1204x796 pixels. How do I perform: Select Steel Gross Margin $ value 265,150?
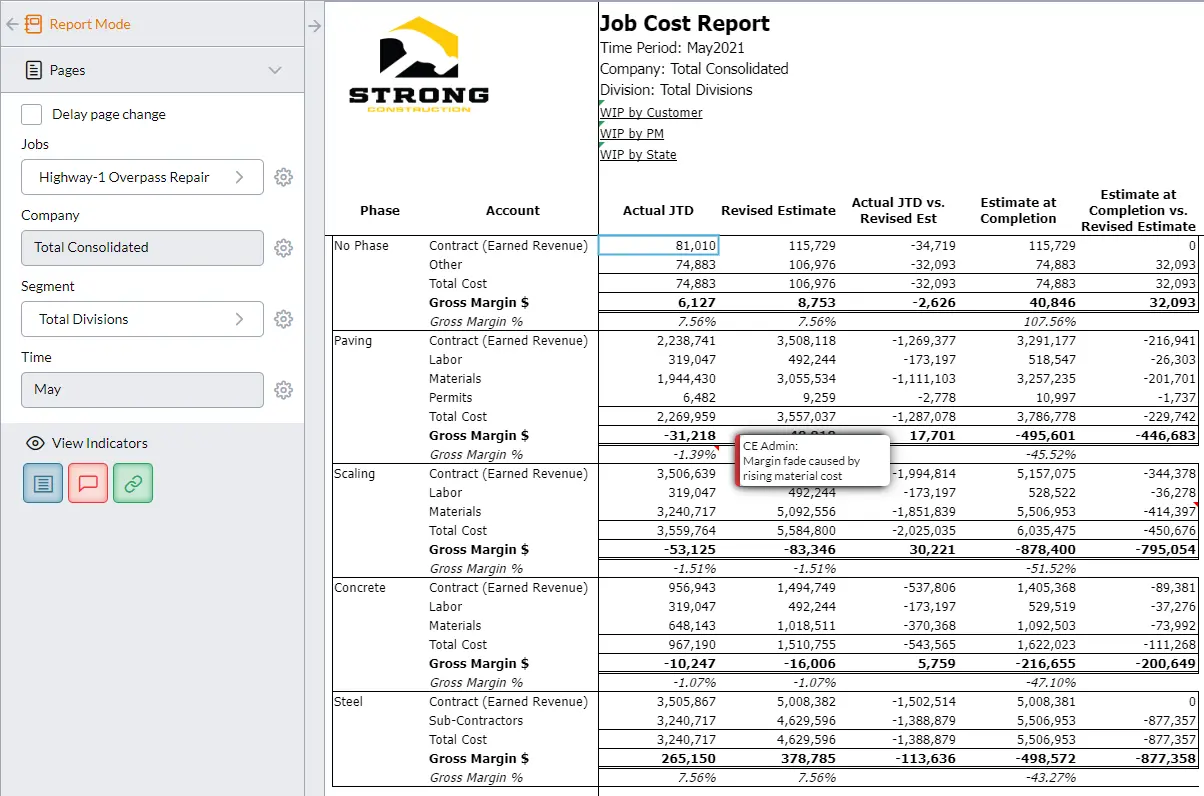point(658,759)
